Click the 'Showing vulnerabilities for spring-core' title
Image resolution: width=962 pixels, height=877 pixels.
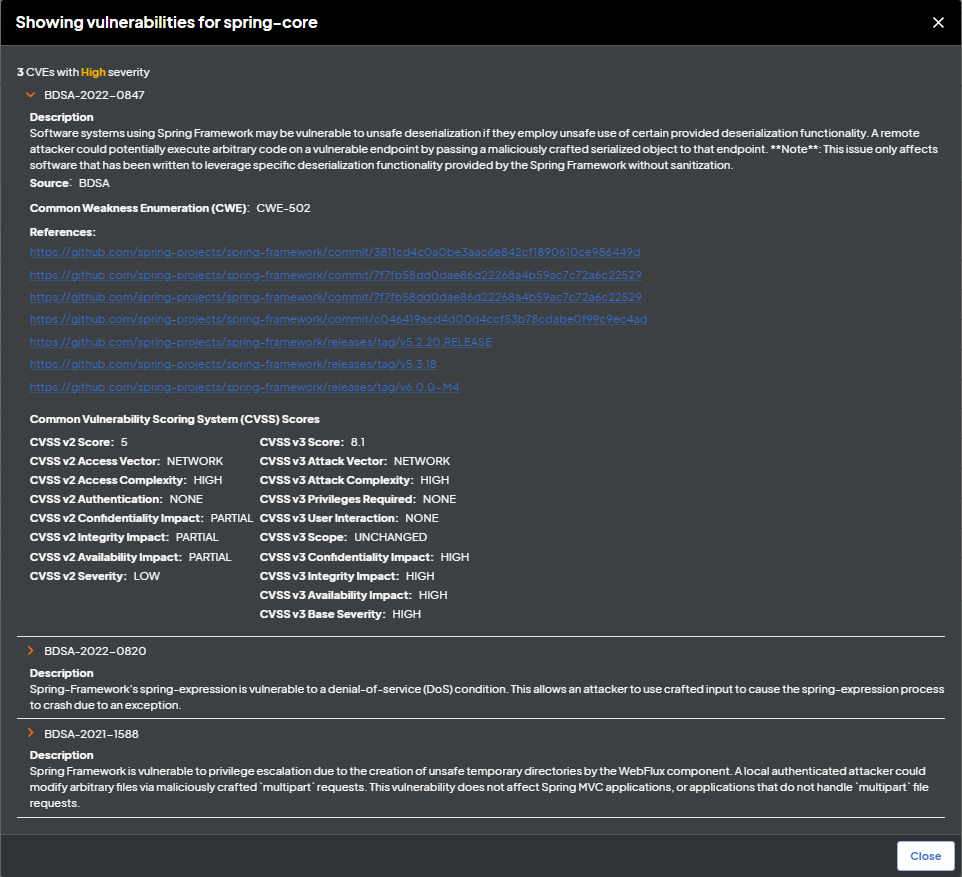point(166,23)
